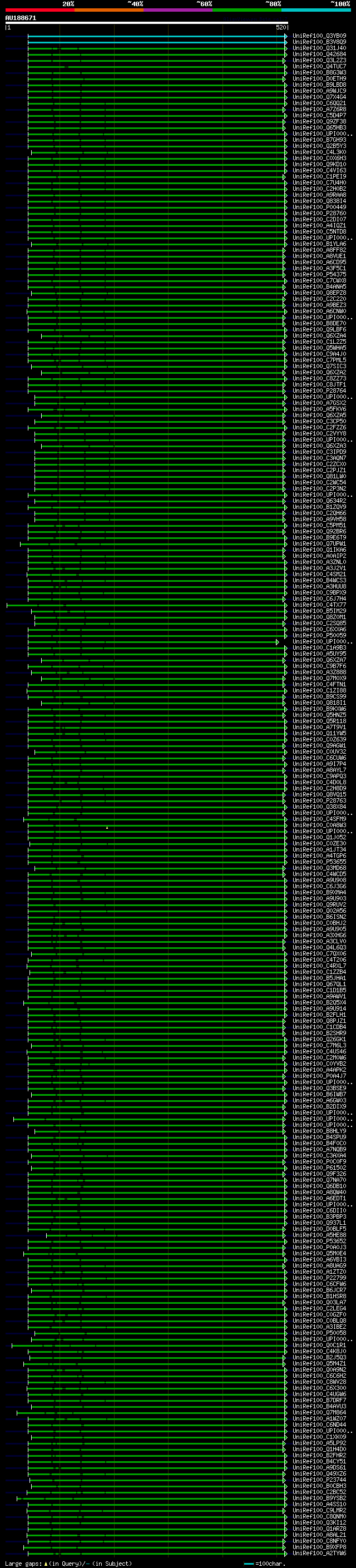Select hit label UniRef100_B8G3W3
The width and height of the screenshot is (356, 1568).
[319, 72]
